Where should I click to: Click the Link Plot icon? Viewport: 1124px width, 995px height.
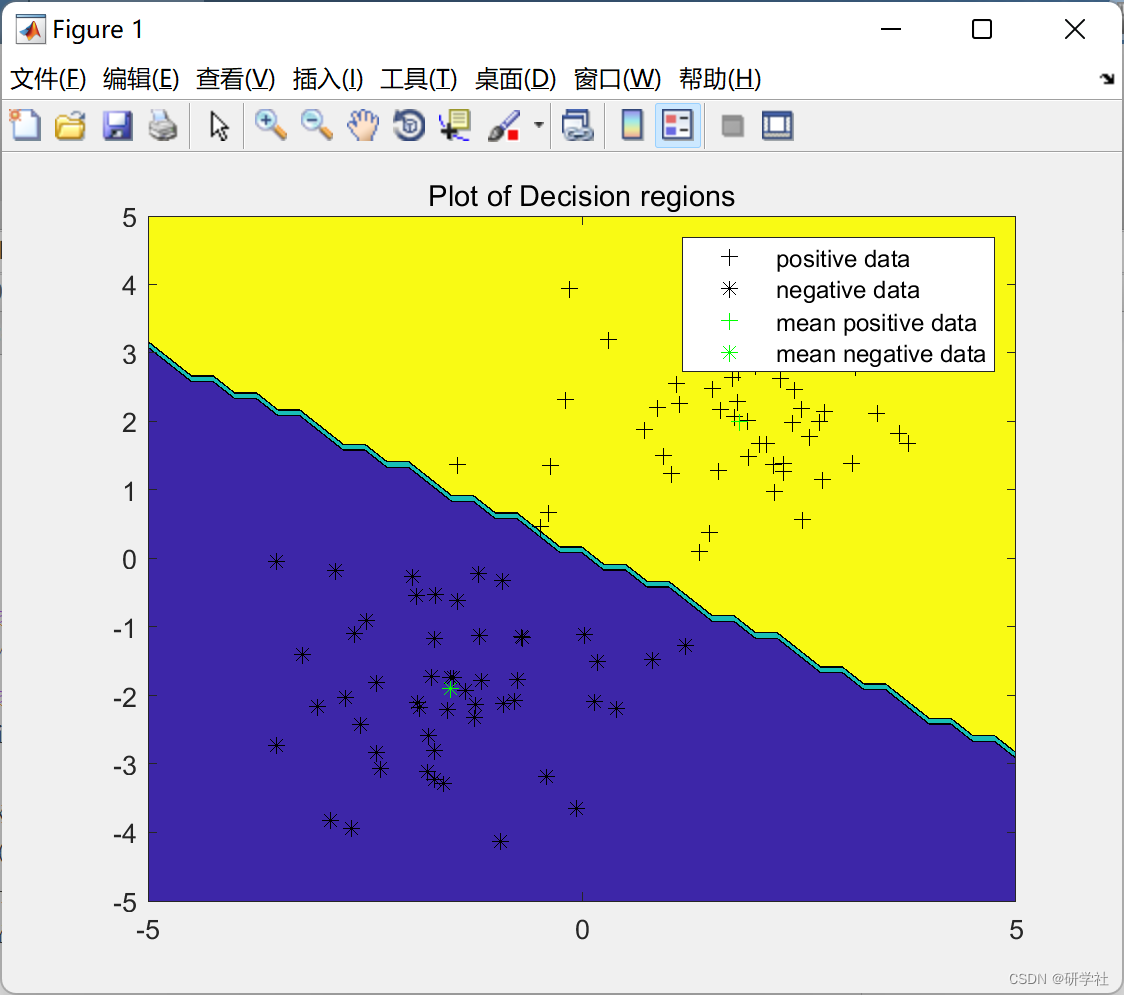tap(577, 125)
